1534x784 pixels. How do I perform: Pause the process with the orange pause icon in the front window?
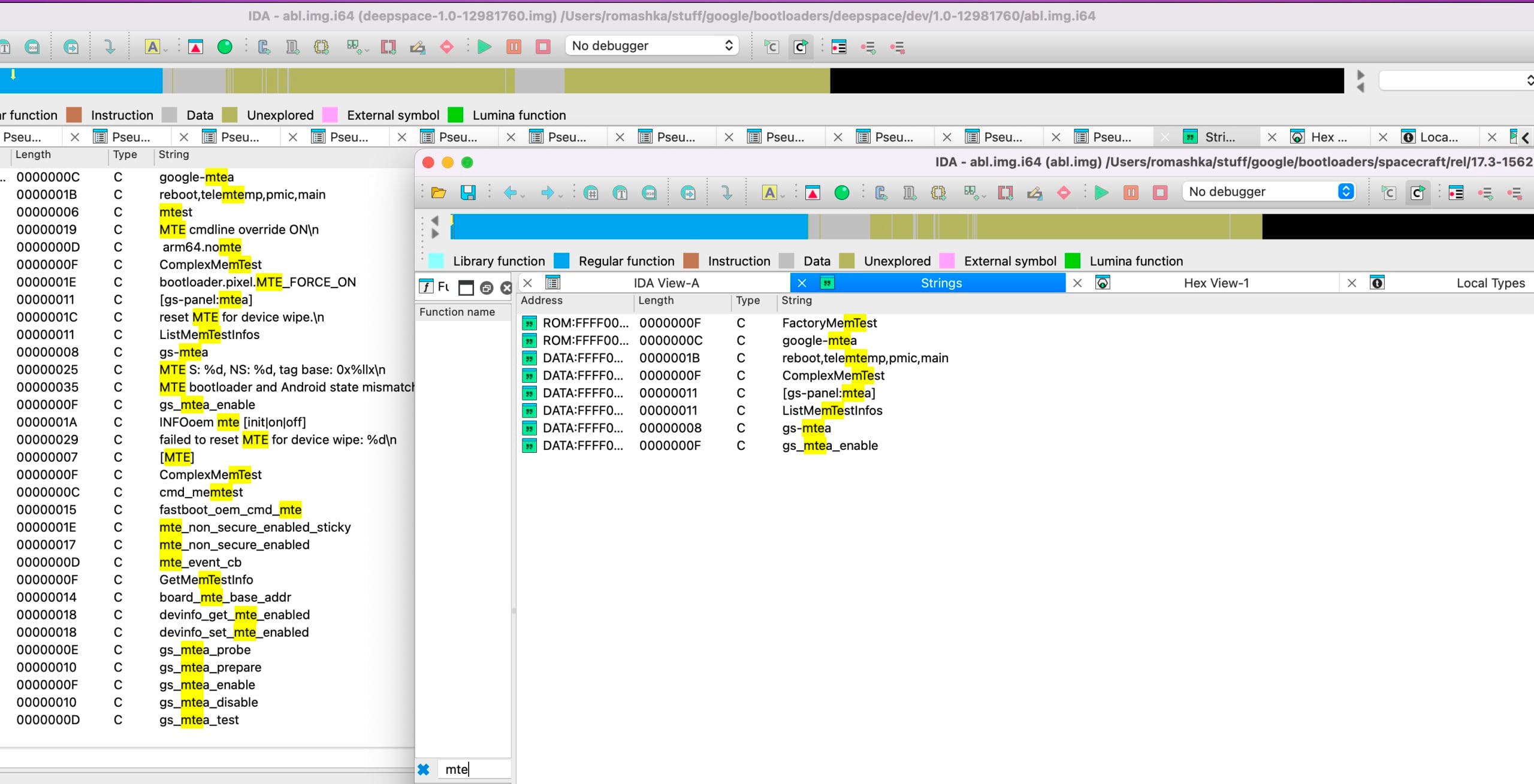(x=1131, y=192)
